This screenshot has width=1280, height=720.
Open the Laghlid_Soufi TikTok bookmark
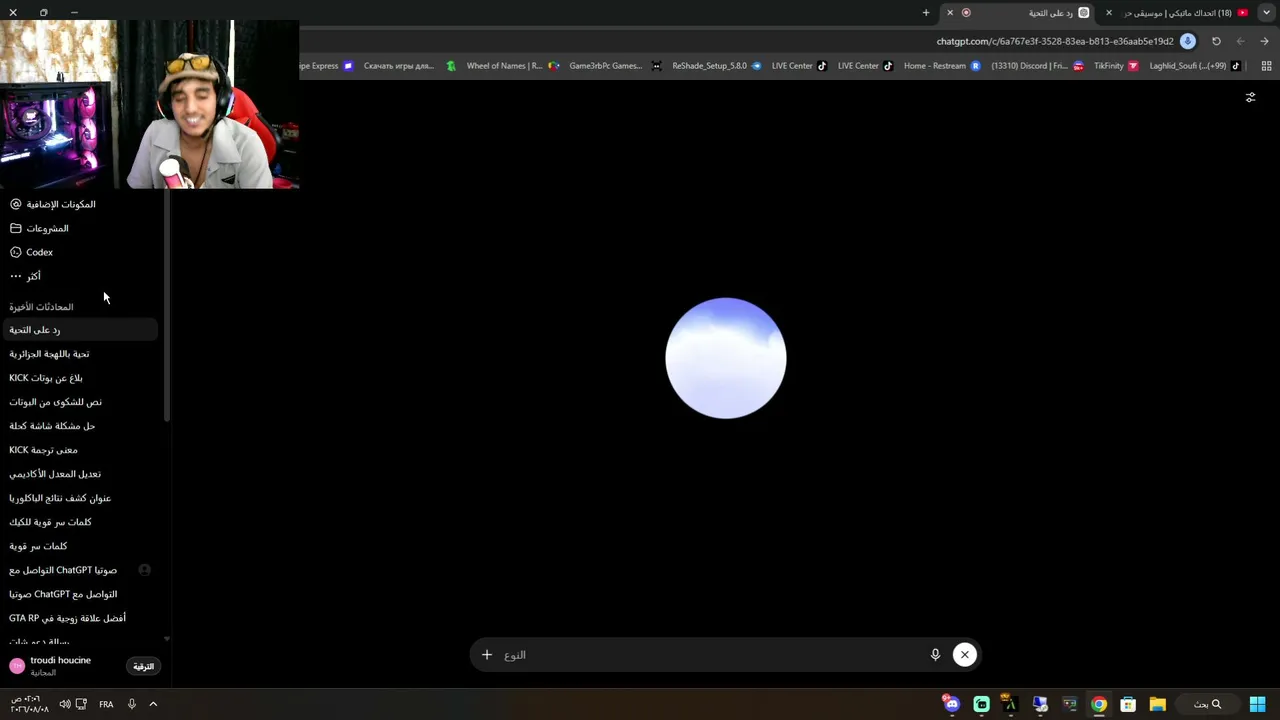[x=1195, y=66]
